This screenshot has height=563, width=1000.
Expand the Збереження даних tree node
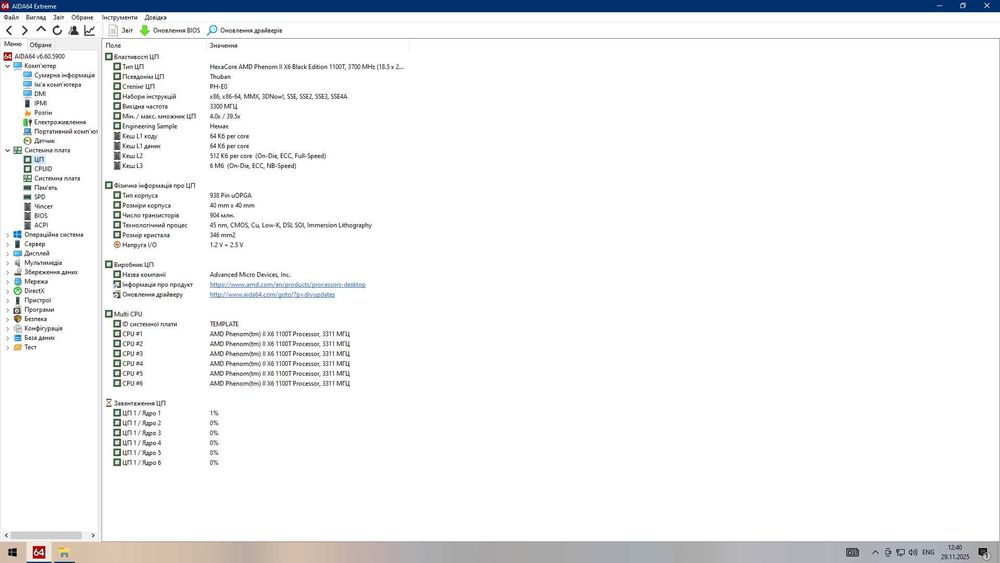pos(8,272)
